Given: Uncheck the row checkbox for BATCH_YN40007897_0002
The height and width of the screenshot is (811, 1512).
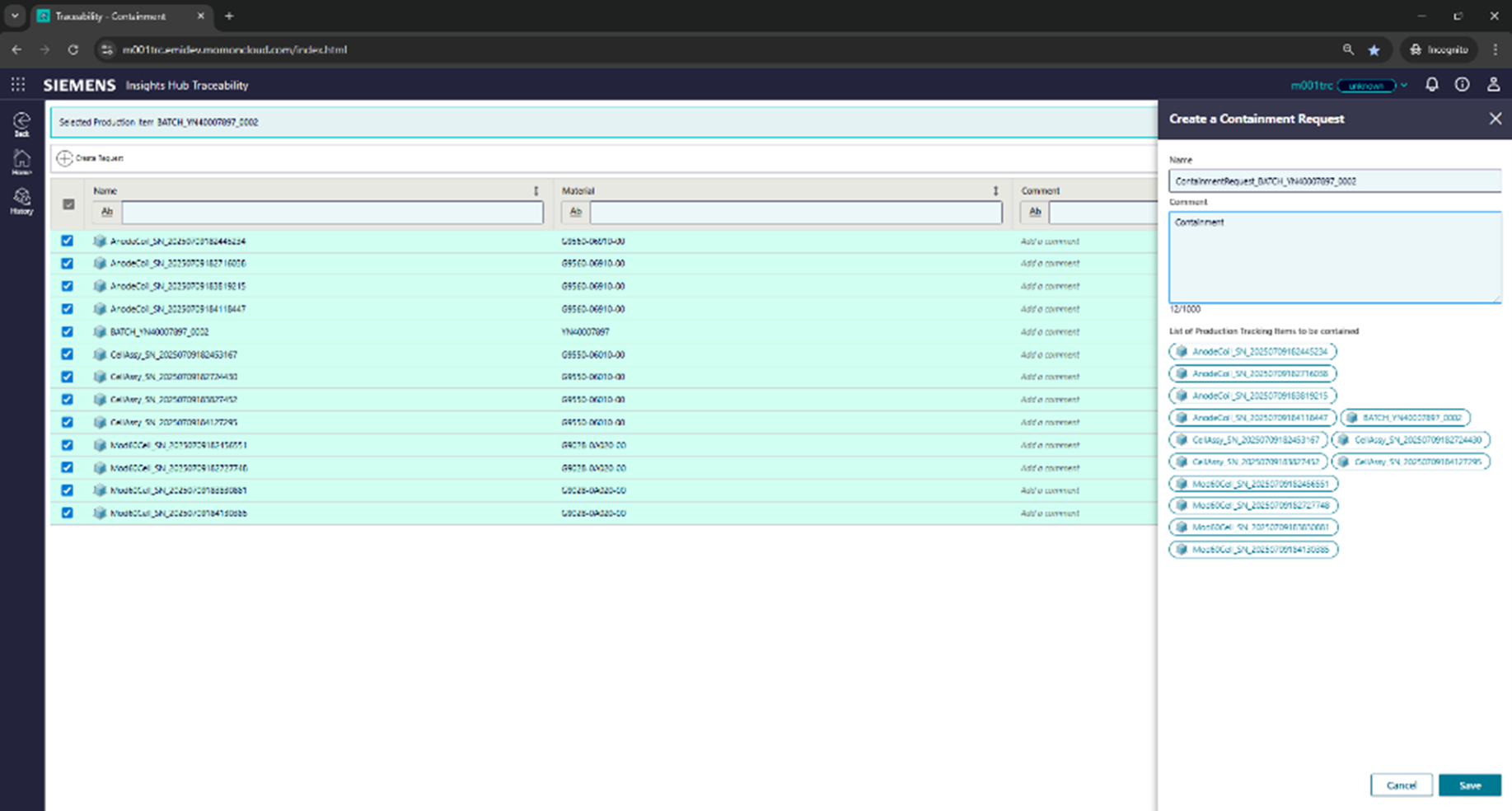Looking at the screenshot, I should click(67, 331).
